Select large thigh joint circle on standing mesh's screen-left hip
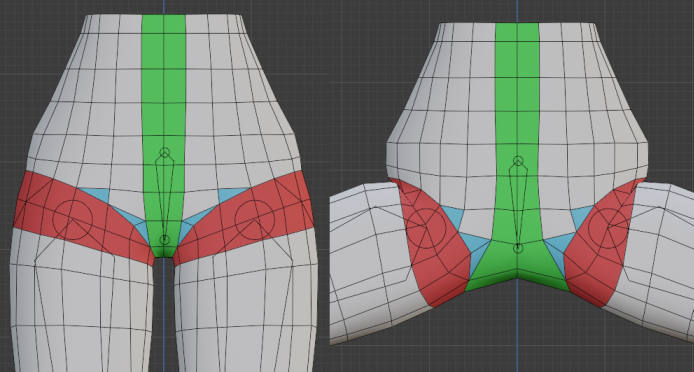Screen dimensions: 694x372 coord(73,220)
